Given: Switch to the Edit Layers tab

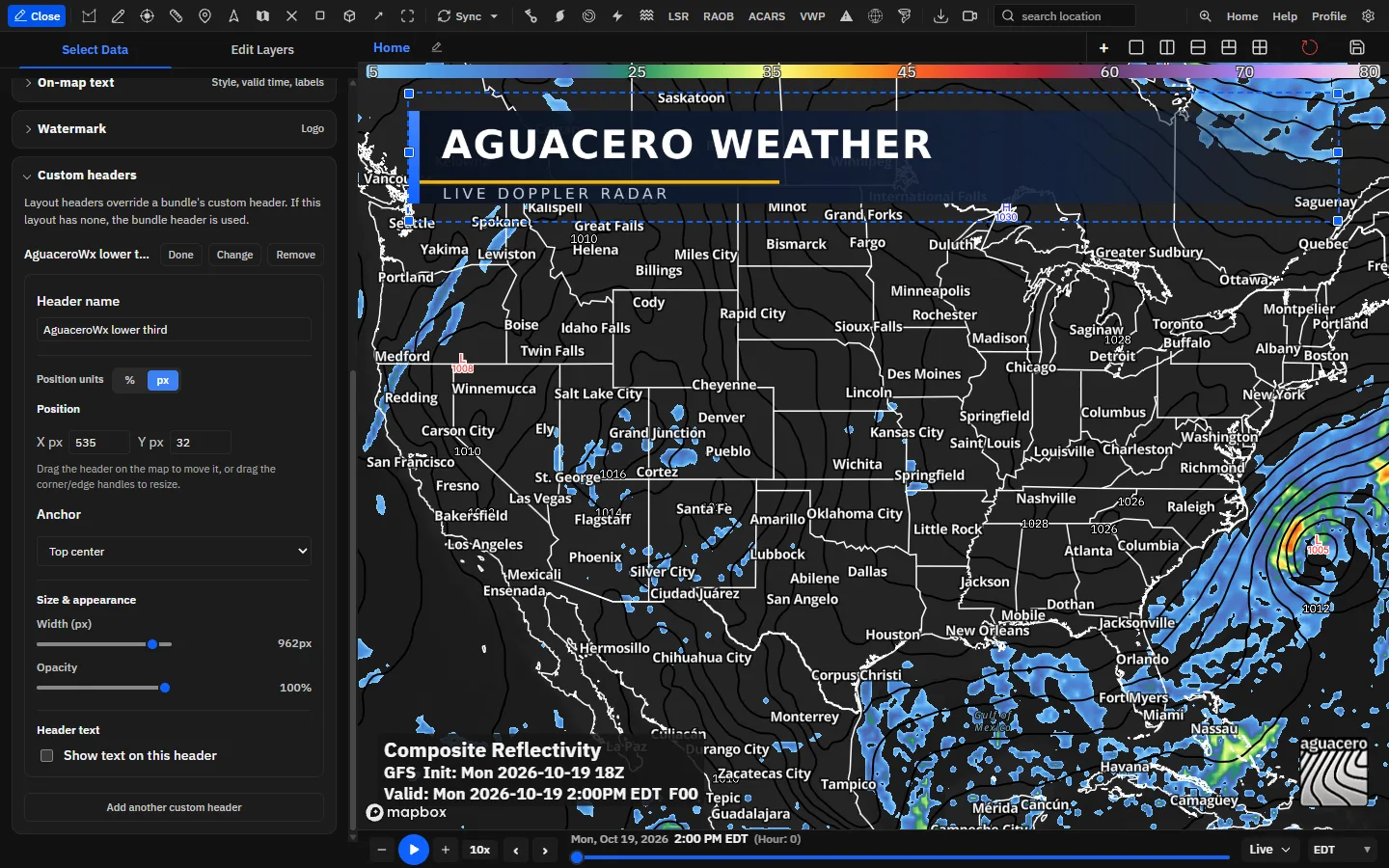Looking at the screenshot, I should pos(262,49).
